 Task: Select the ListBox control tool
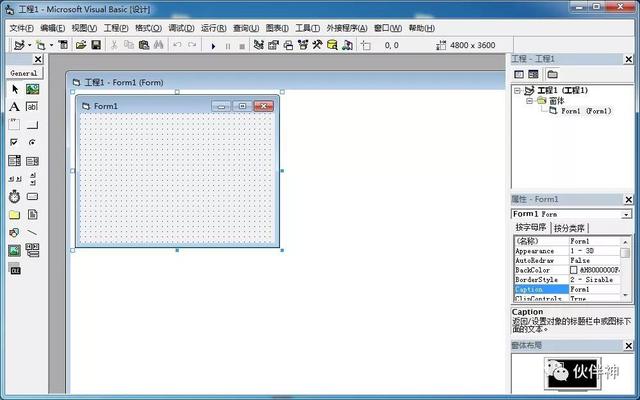[x=32, y=161]
